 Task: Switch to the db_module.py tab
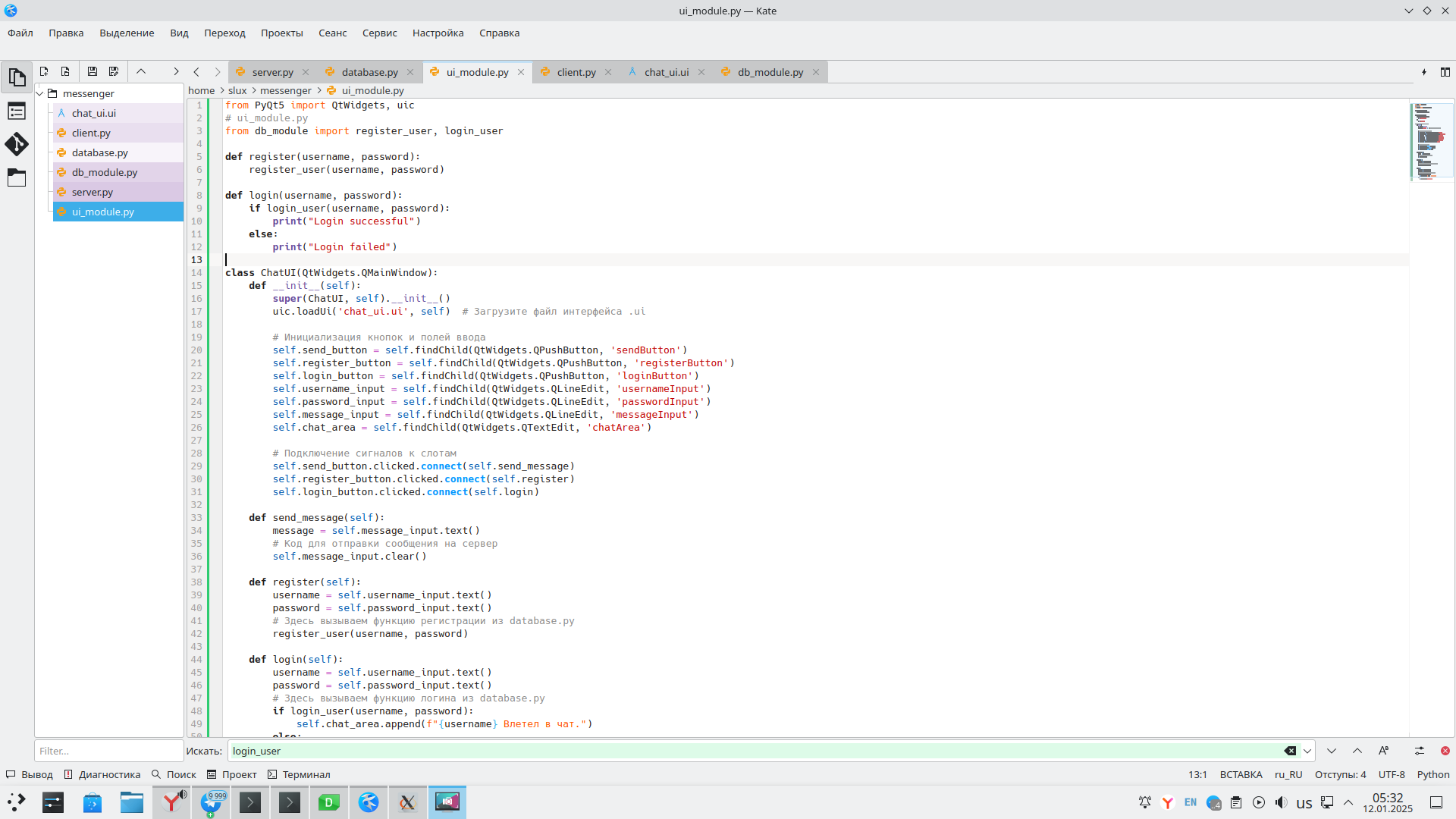[770, 72]
